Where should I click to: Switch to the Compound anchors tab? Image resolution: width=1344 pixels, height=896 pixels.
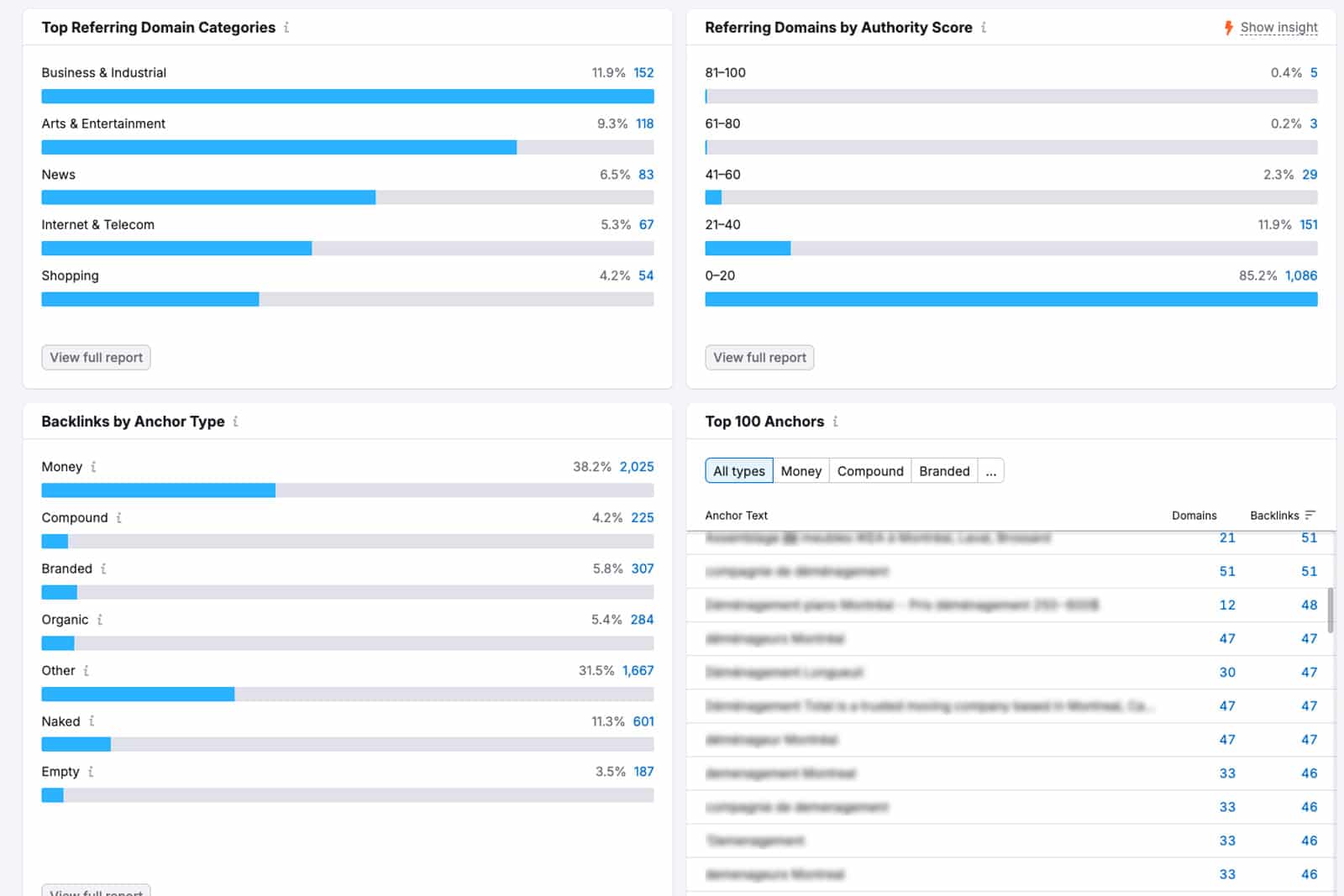tap(869, 471)
